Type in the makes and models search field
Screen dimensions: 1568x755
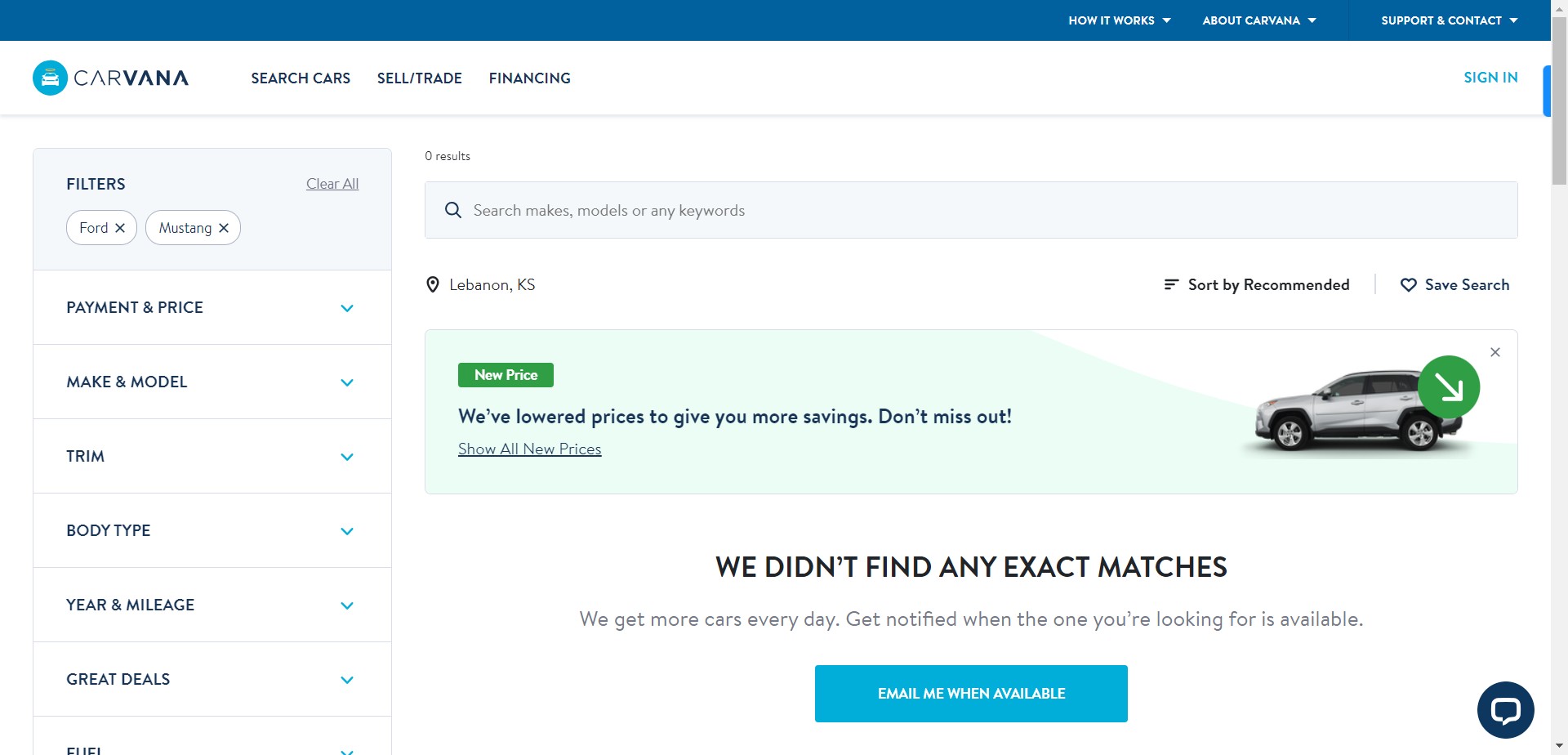(980, 211)
